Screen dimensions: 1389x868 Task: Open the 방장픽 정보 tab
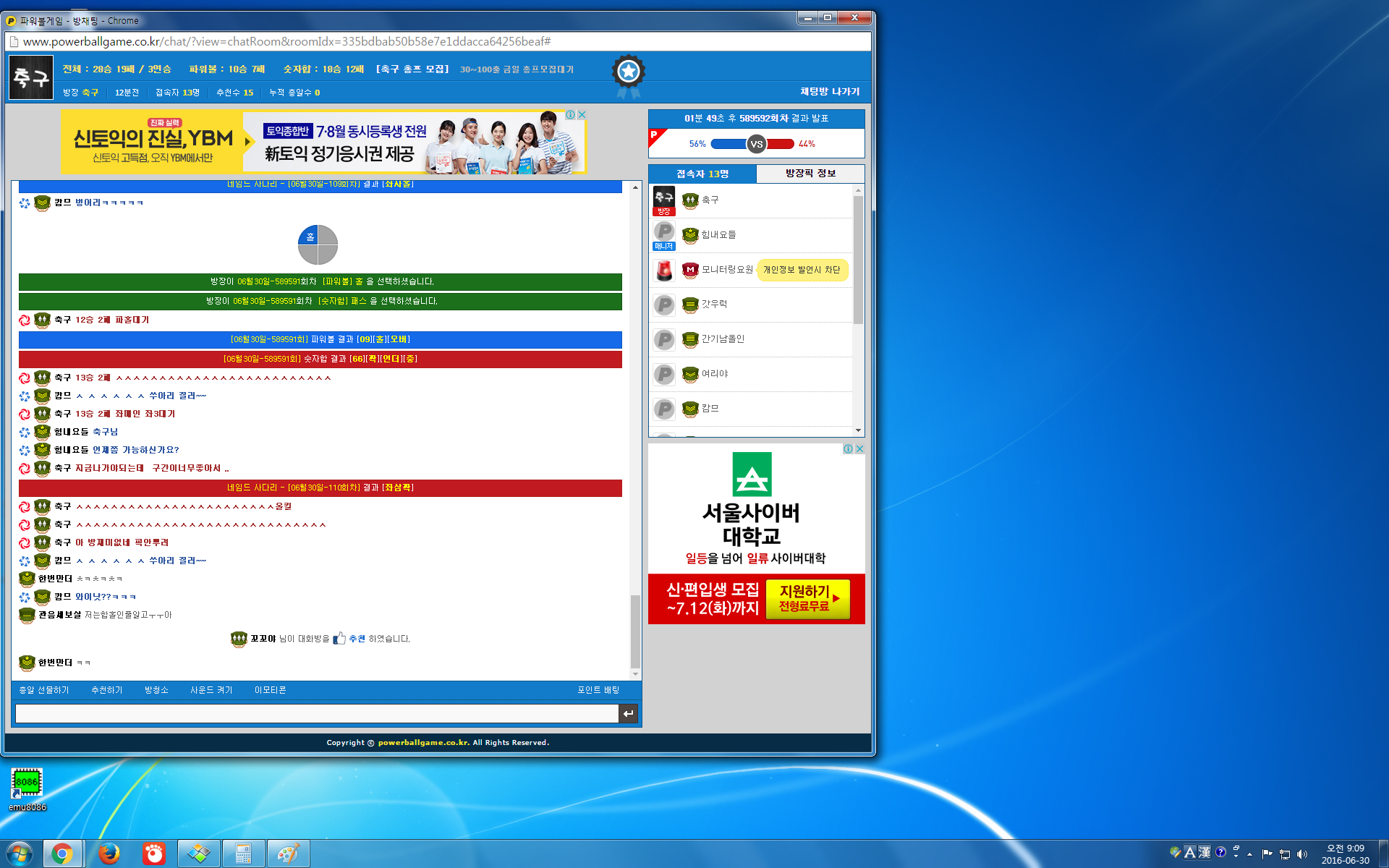point(810,174)
